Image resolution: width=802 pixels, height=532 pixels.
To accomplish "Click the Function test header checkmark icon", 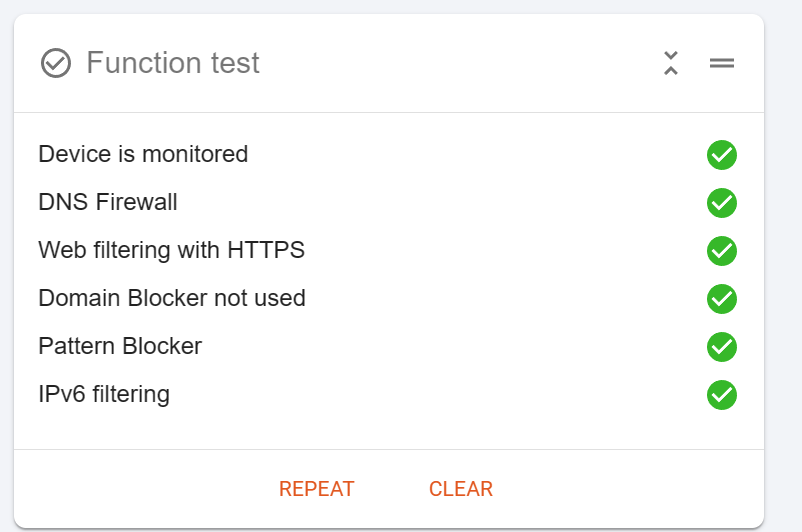I will tap(56, 63).
